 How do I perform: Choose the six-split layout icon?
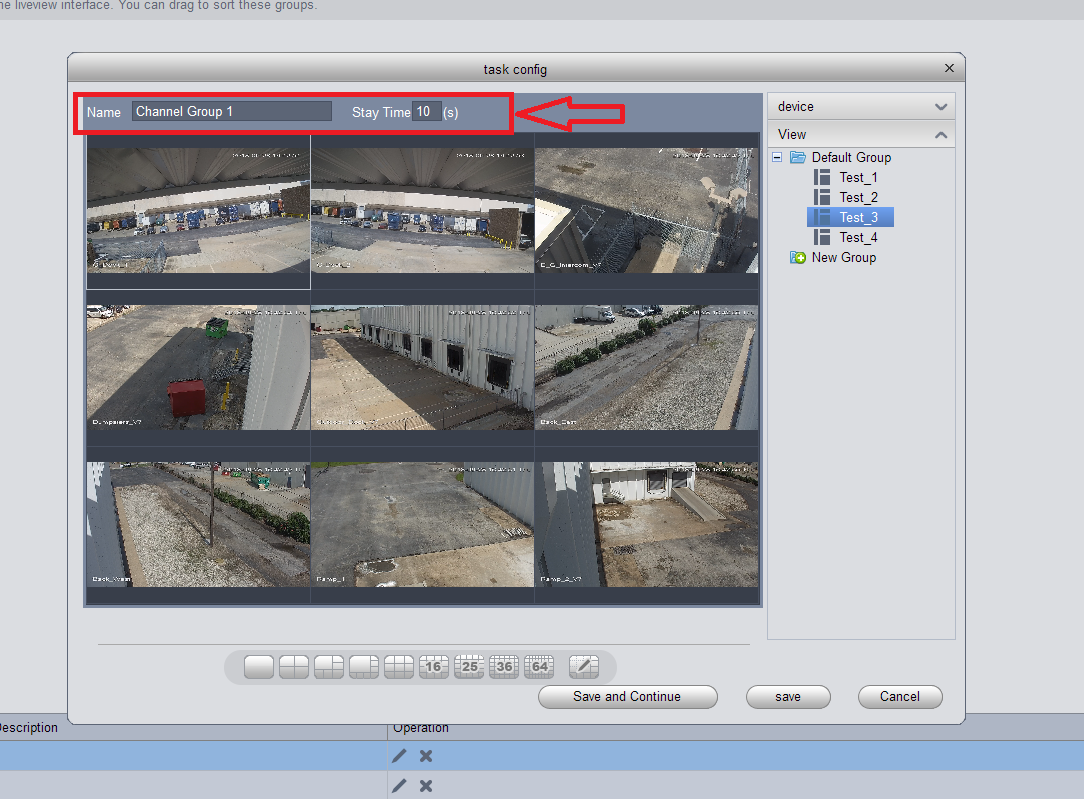(329, 667)
